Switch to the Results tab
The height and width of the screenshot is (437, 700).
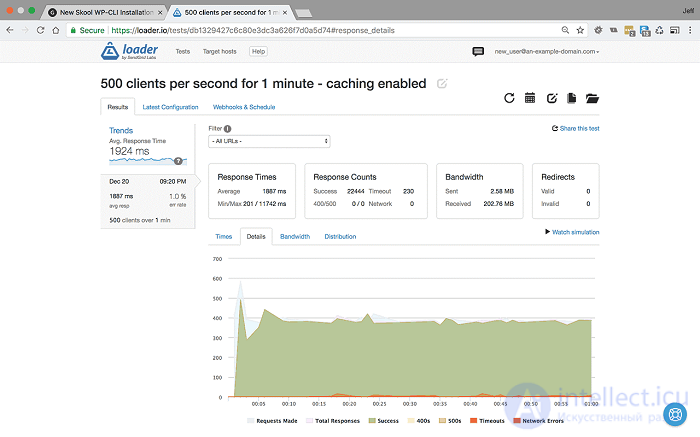point(118,107)
